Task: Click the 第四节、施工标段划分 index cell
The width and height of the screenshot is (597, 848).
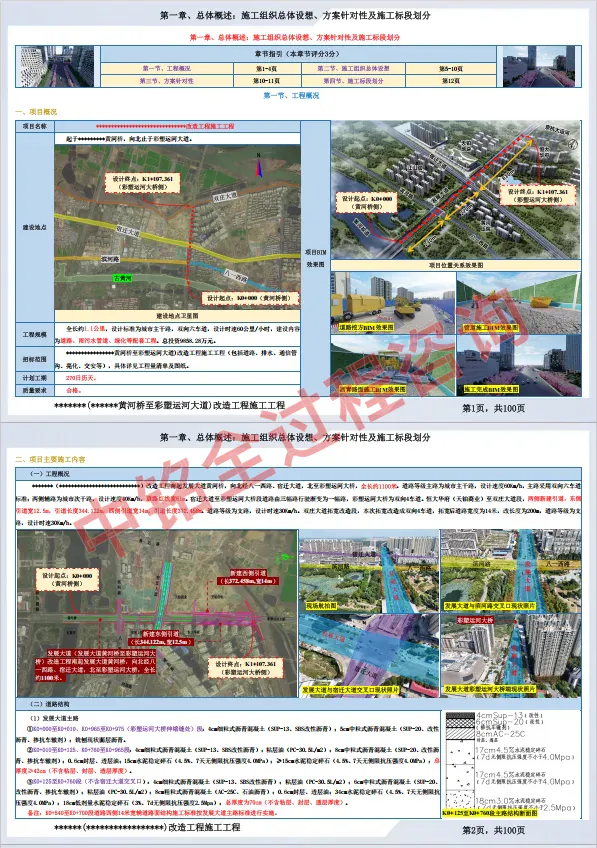Action: click(354, 81)
